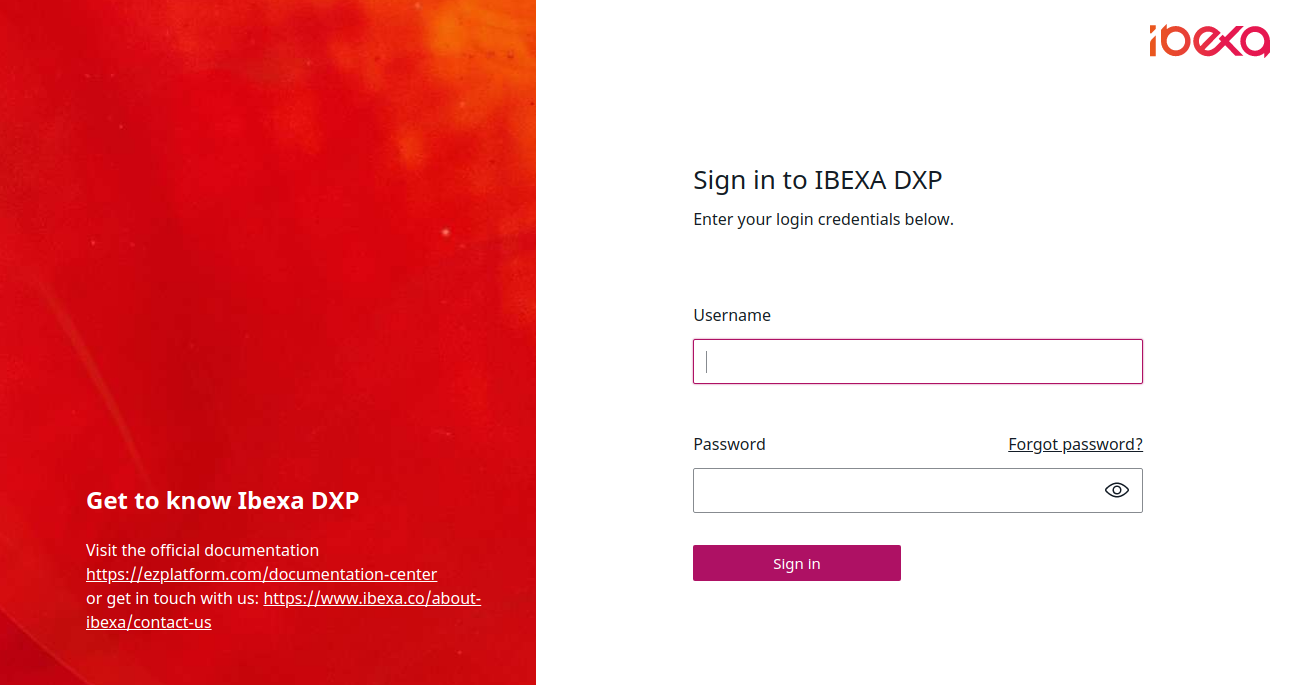
Task: Click the documentation hyperlink under the left panel
Action: coord(261,574)
